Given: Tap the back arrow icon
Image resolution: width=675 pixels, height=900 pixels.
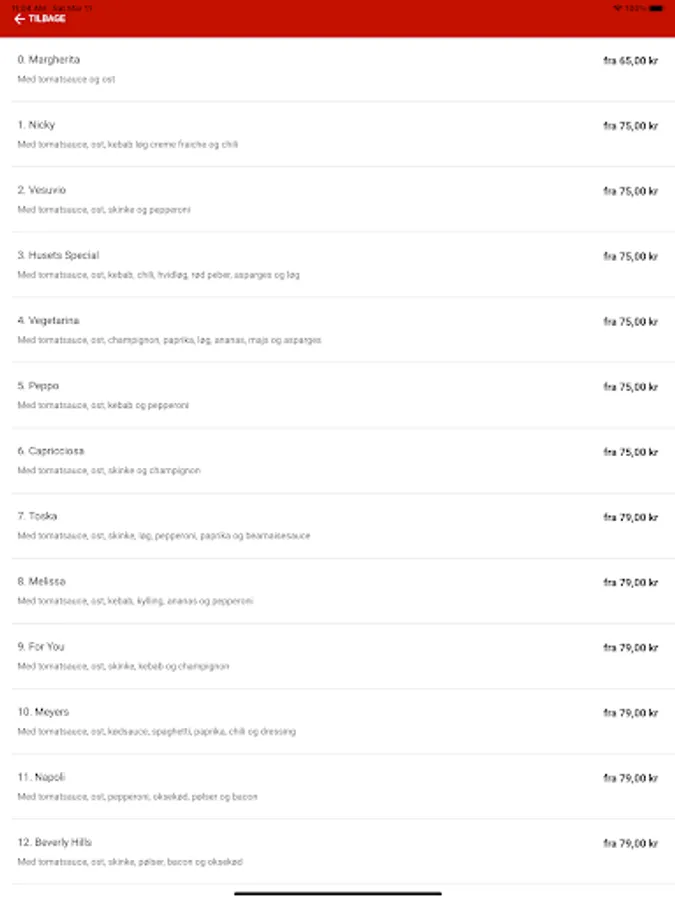Looking at the screenshot, I should point(19,19).
